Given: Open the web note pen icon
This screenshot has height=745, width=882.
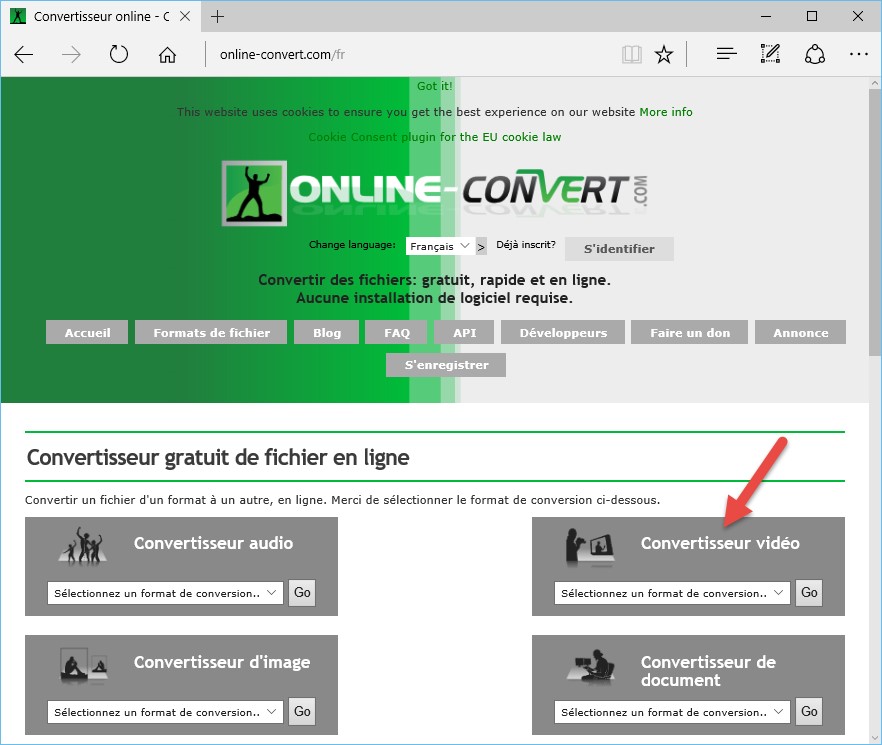Looking at the screenshot, I should [x=770, y=55].
